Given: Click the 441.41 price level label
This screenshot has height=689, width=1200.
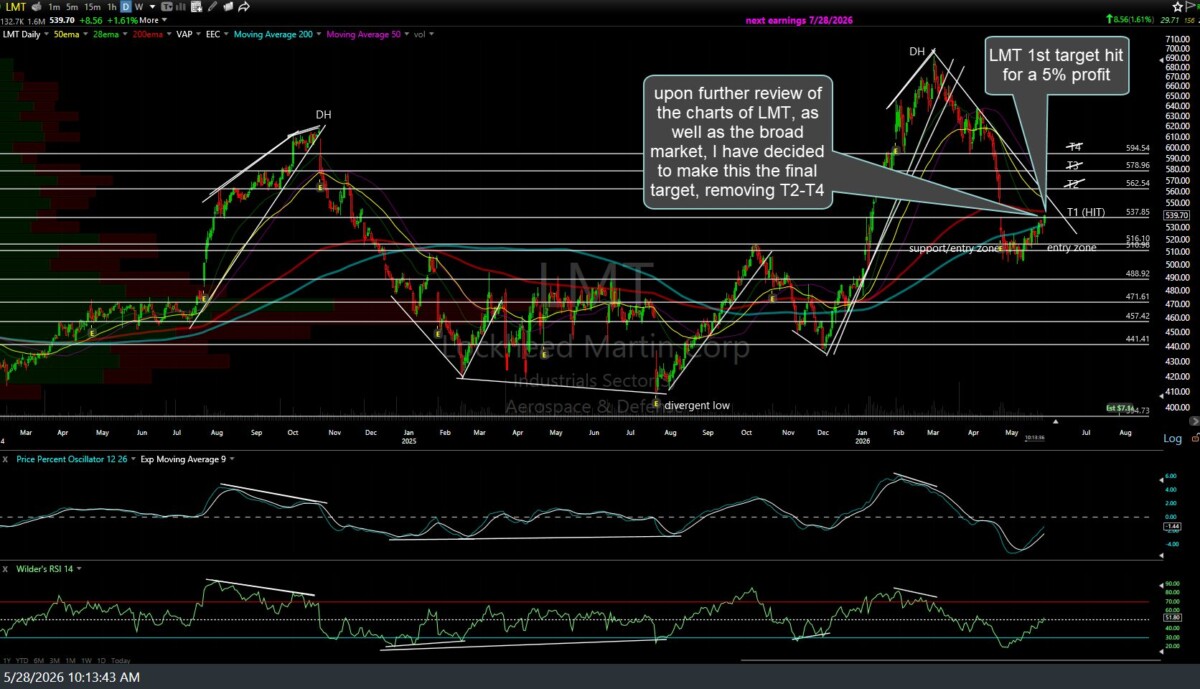Looking at the screenshot, I should pos(1137,339).
